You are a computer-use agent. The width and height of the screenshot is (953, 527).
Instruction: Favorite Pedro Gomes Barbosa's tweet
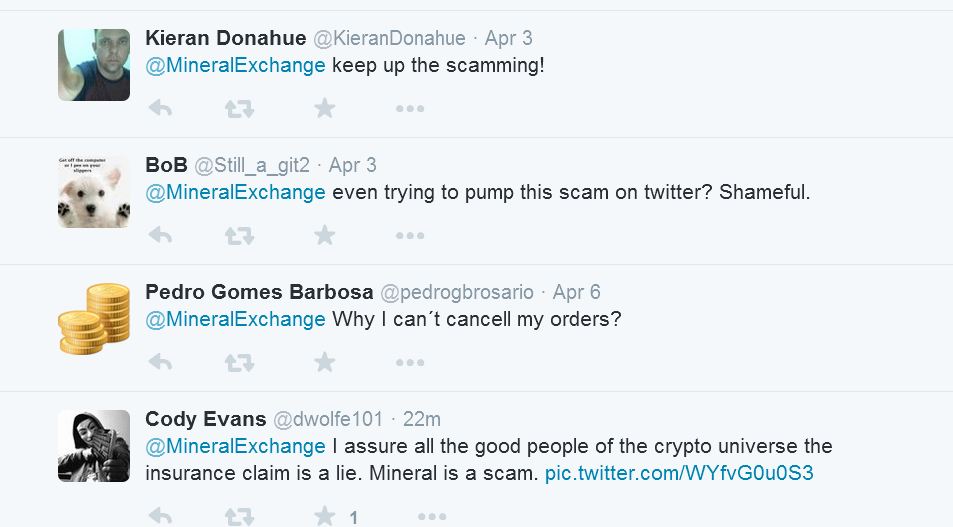tap(325, 362)
